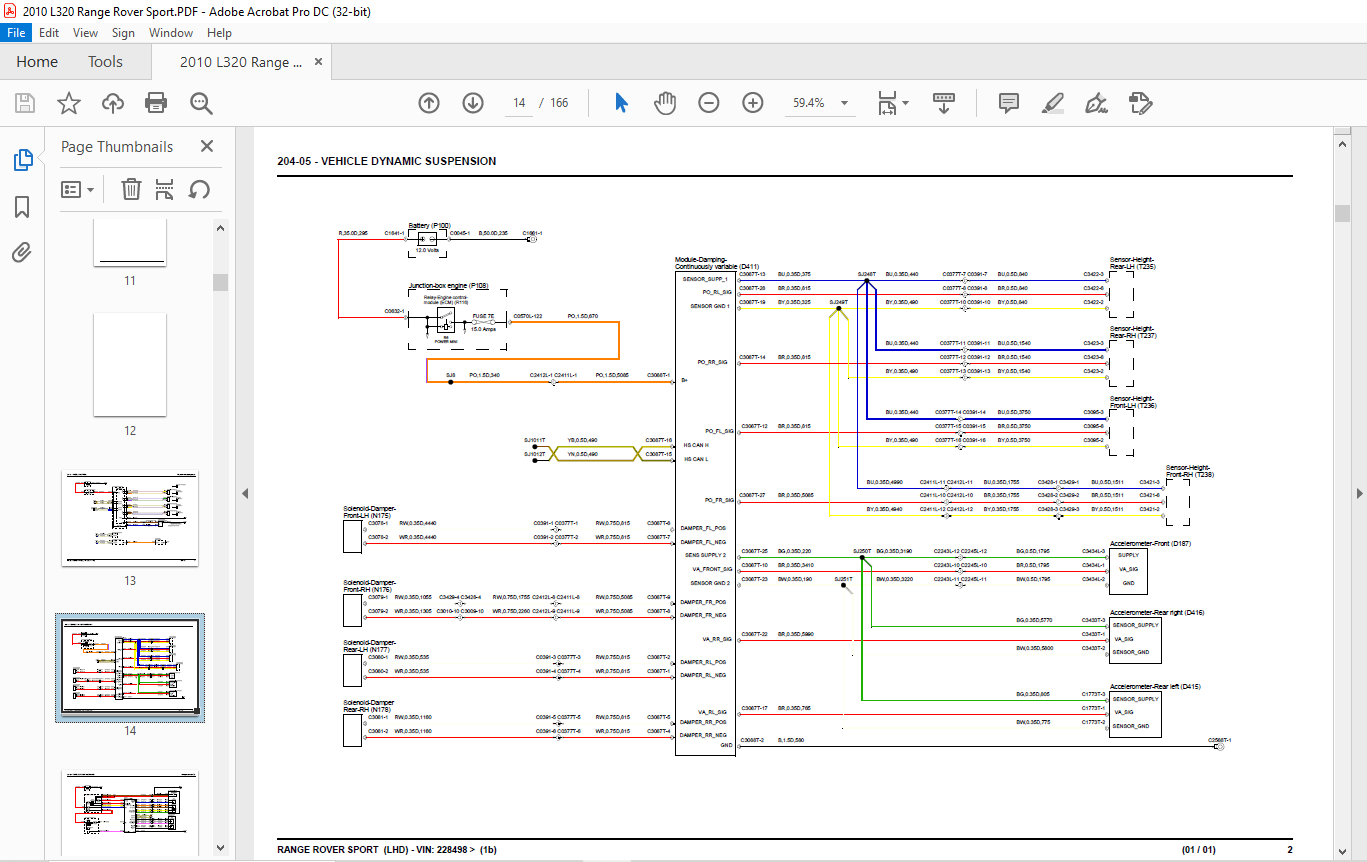Close the Page Thumbnails panel
The image size is (1367, 862).
[207, 146]
